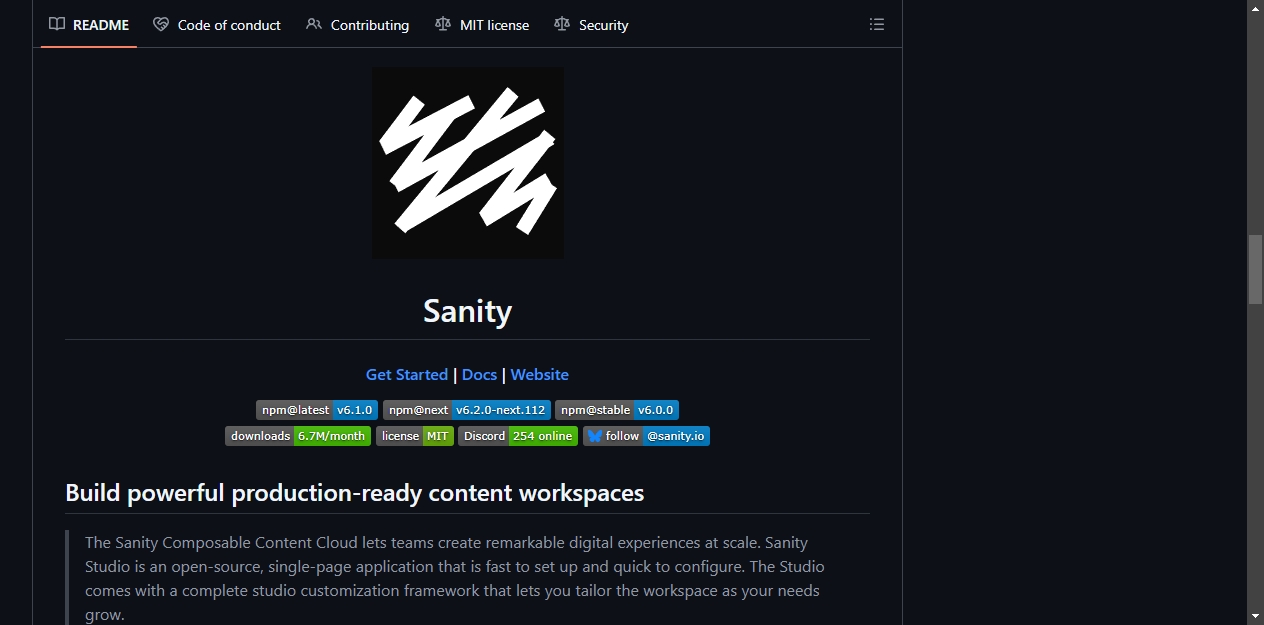Click the follow @sanity.io badge
1264x625 pixels.
(647, 436)
